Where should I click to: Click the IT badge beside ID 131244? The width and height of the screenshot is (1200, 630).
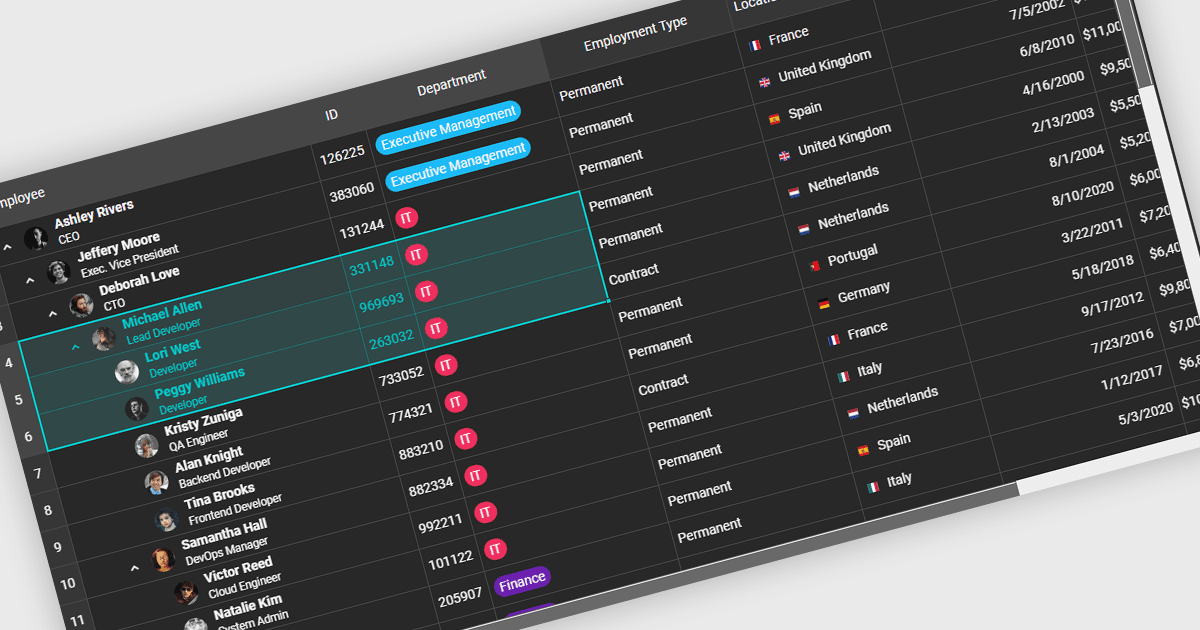tap(406, 217)
